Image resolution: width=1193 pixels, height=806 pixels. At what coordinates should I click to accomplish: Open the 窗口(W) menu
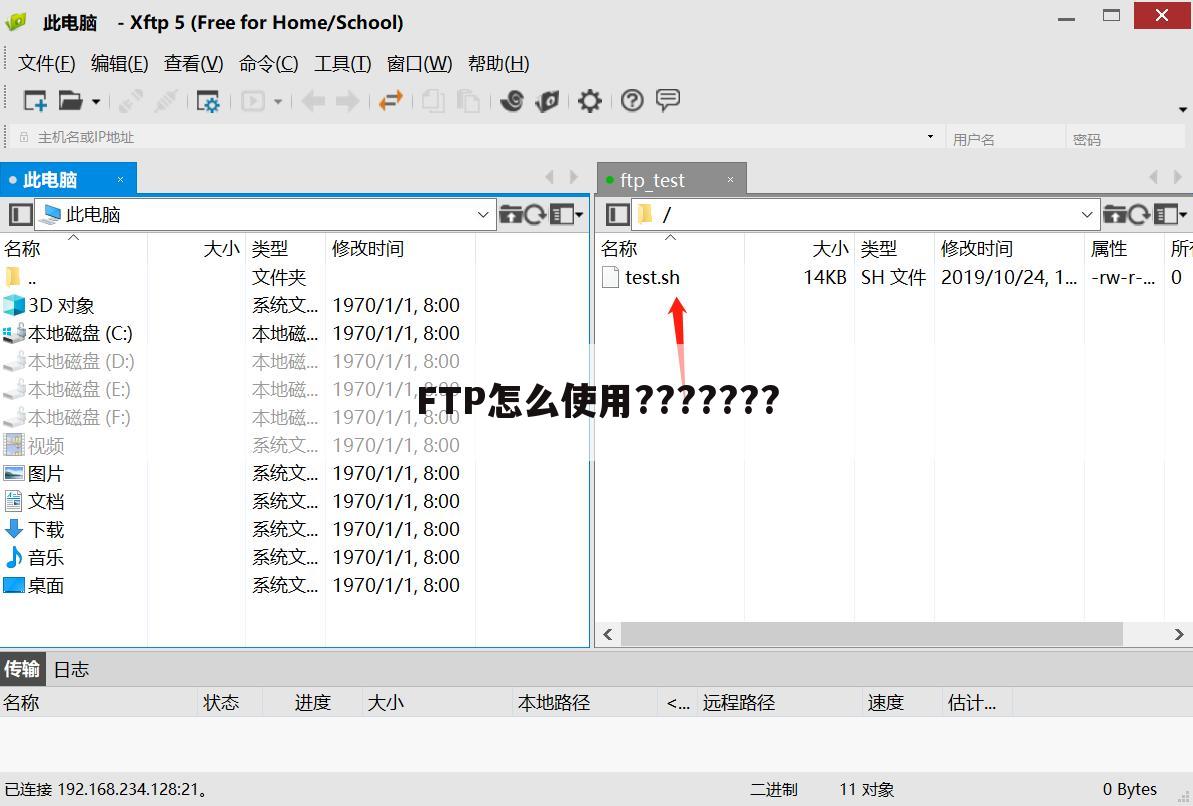point(419,63)
